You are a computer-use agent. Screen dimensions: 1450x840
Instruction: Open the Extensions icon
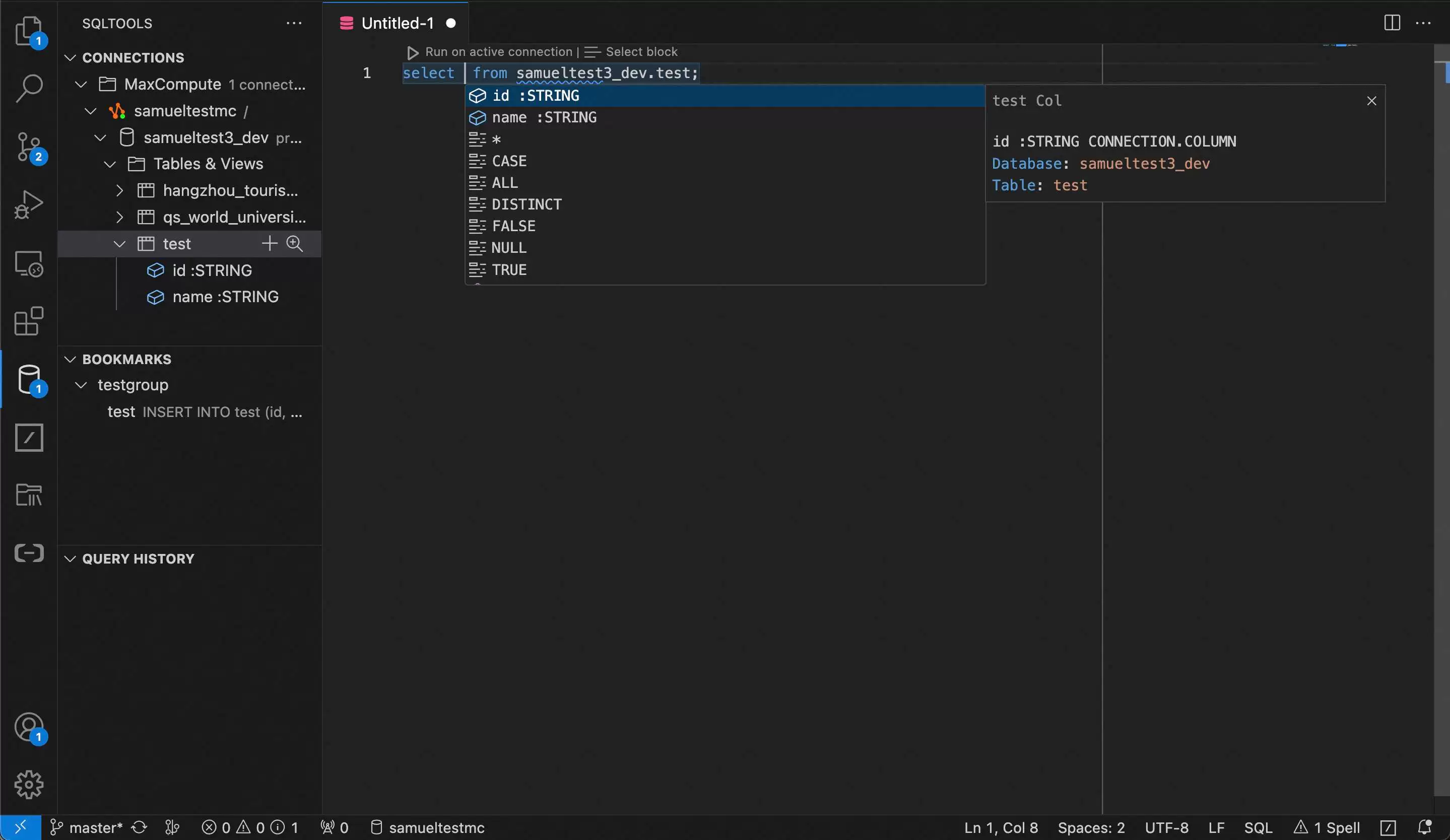(29, 320)
